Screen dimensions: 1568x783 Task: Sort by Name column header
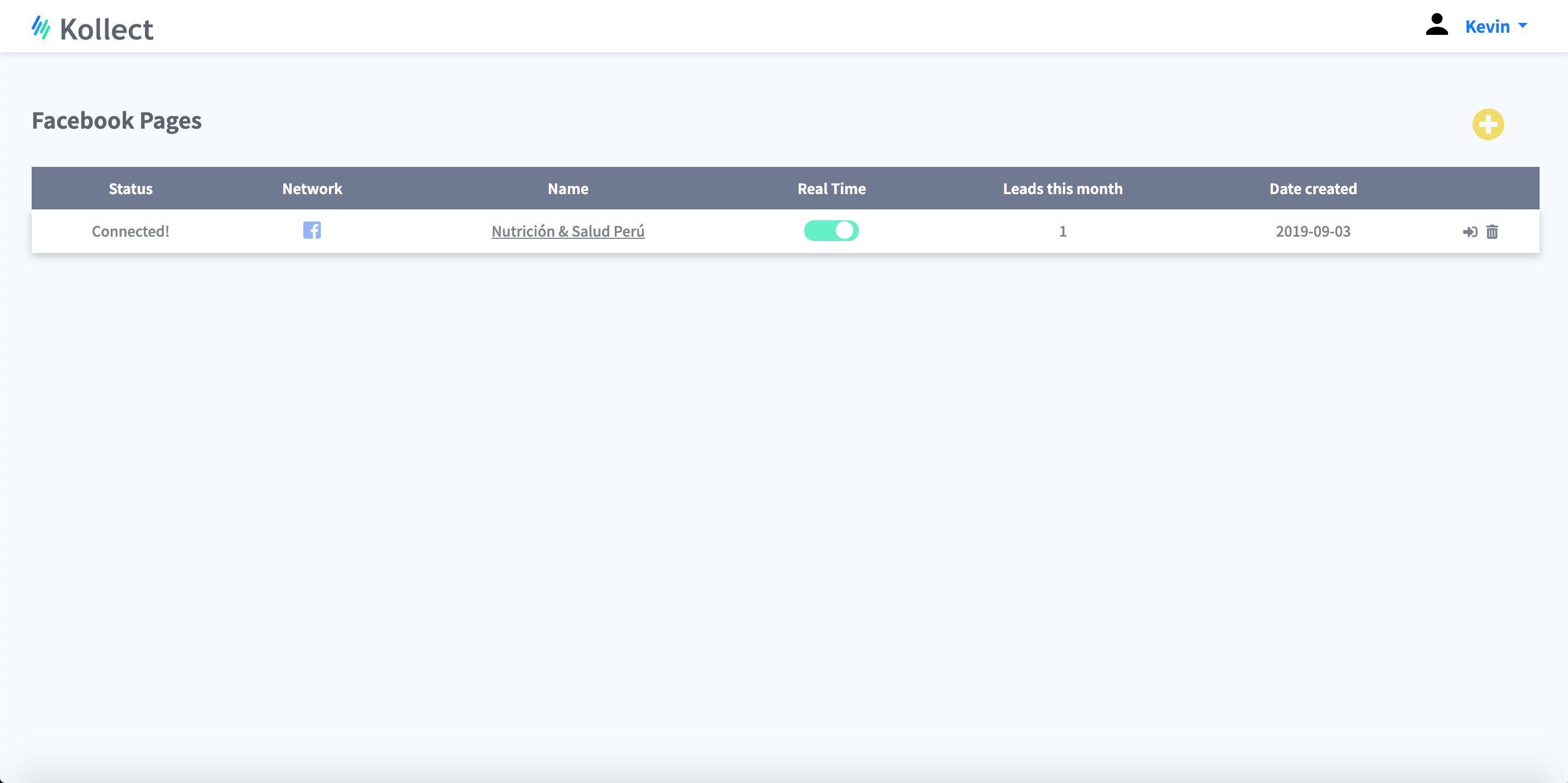[x=567, y=189]
